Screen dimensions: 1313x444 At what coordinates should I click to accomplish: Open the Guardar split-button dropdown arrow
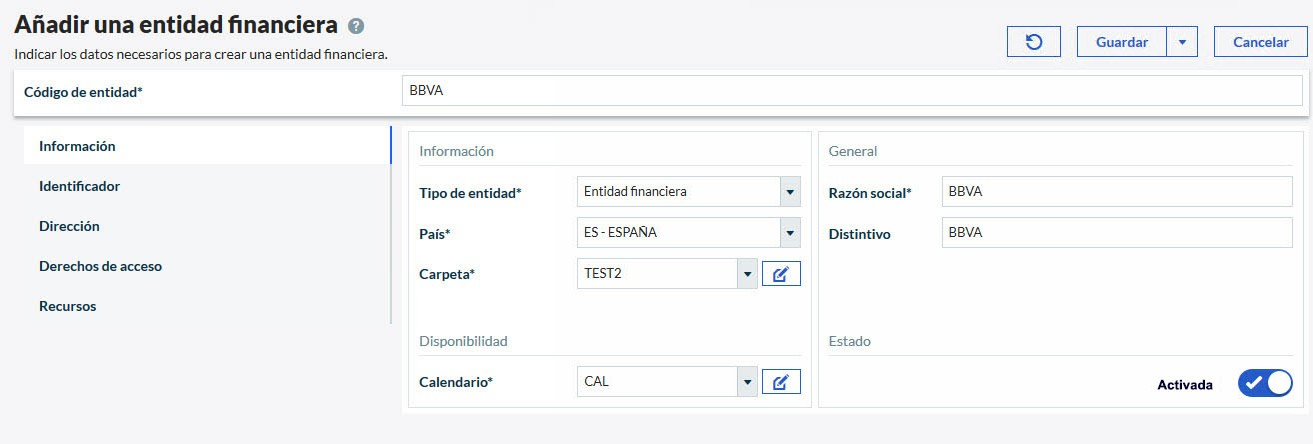1181,42
